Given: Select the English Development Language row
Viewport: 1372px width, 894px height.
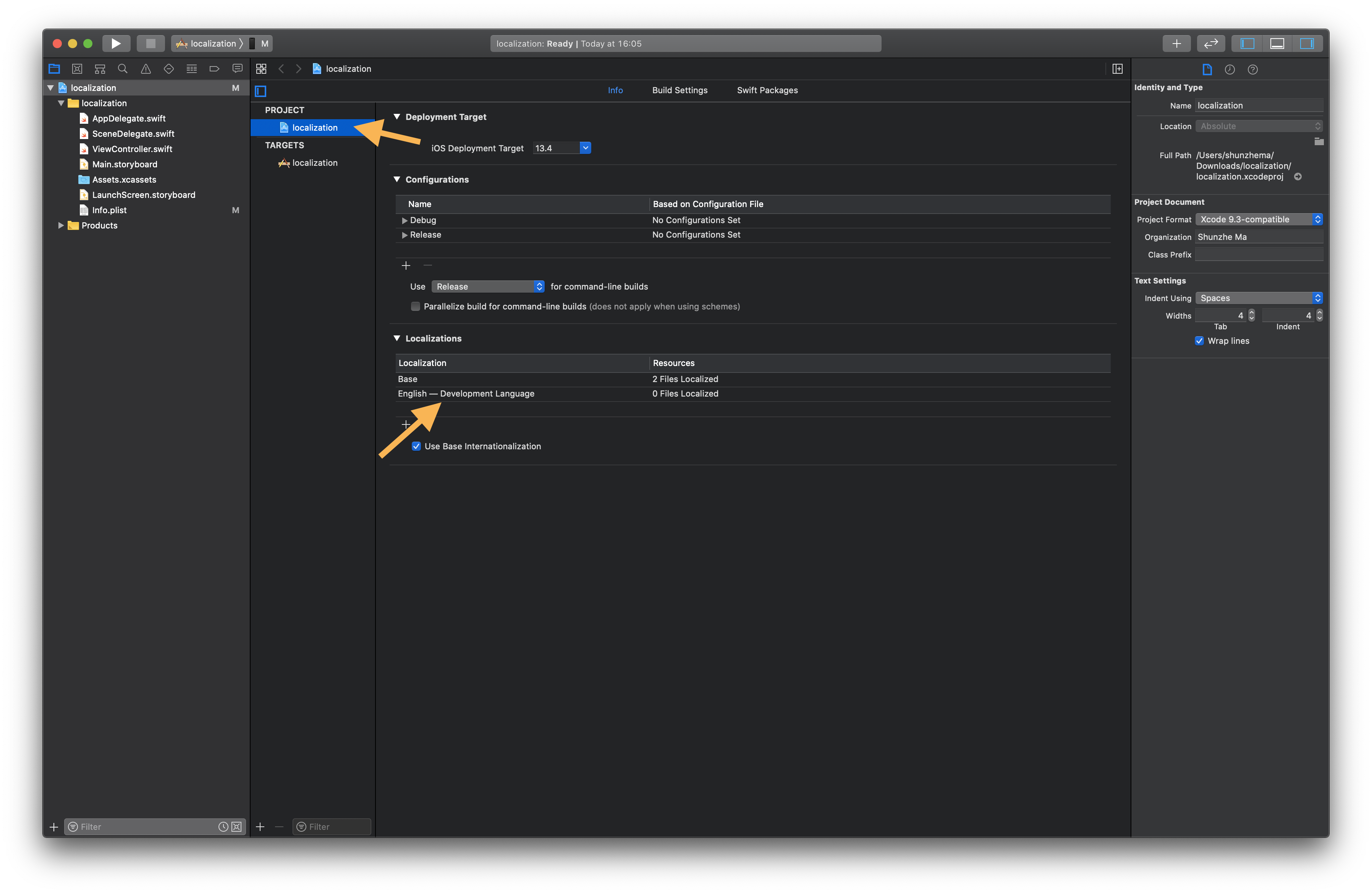Looking at the screenshot, I should pos(753,394).
